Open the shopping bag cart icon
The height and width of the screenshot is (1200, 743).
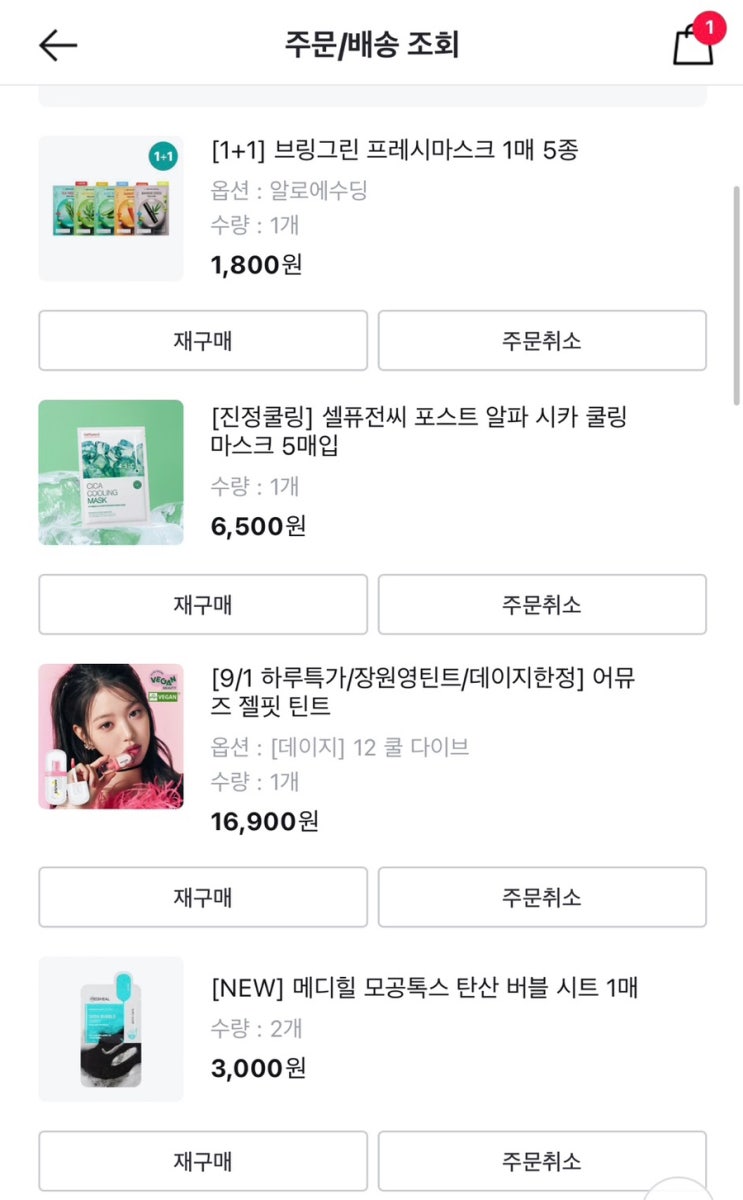point(692,45)
